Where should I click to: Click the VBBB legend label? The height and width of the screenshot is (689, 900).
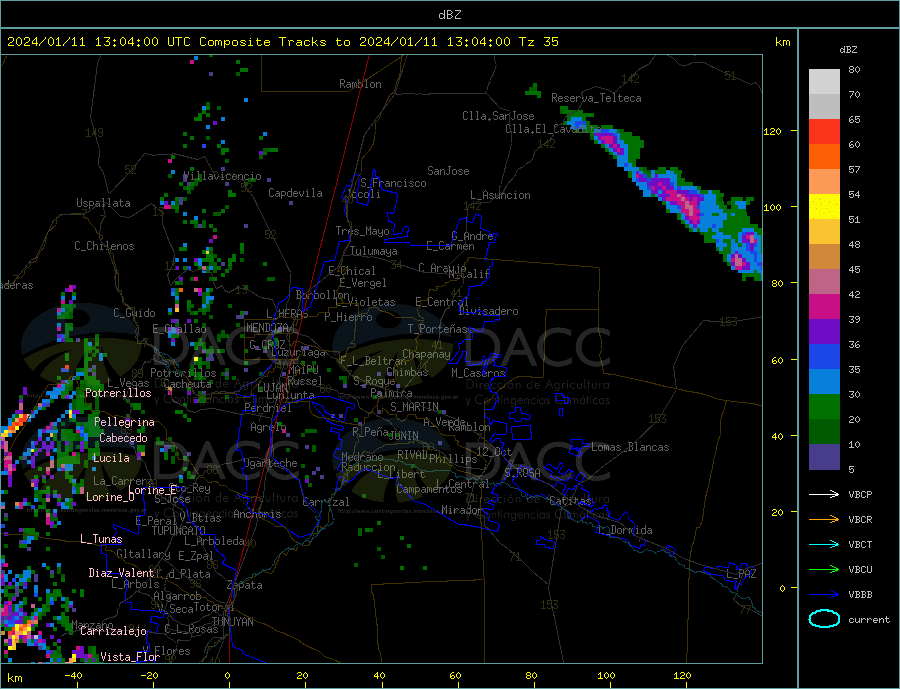click(x=860, y=595)
